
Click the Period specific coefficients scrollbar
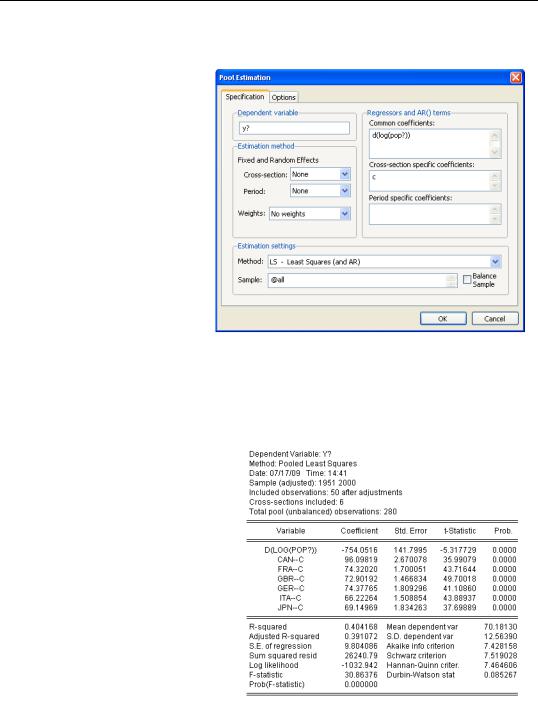[495, 214]
